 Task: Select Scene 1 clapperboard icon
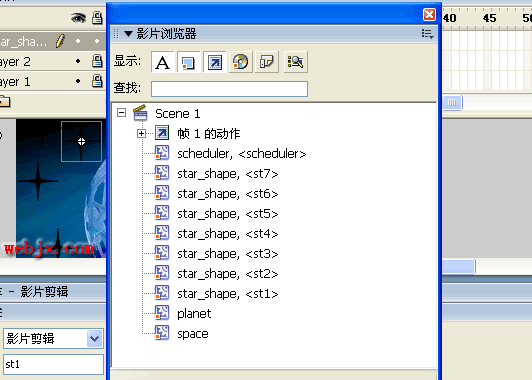click(140, 113)
